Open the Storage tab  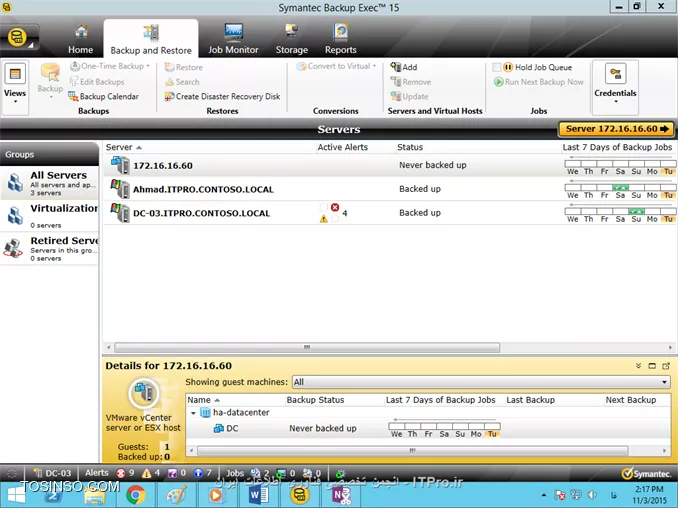coord(292,39)
